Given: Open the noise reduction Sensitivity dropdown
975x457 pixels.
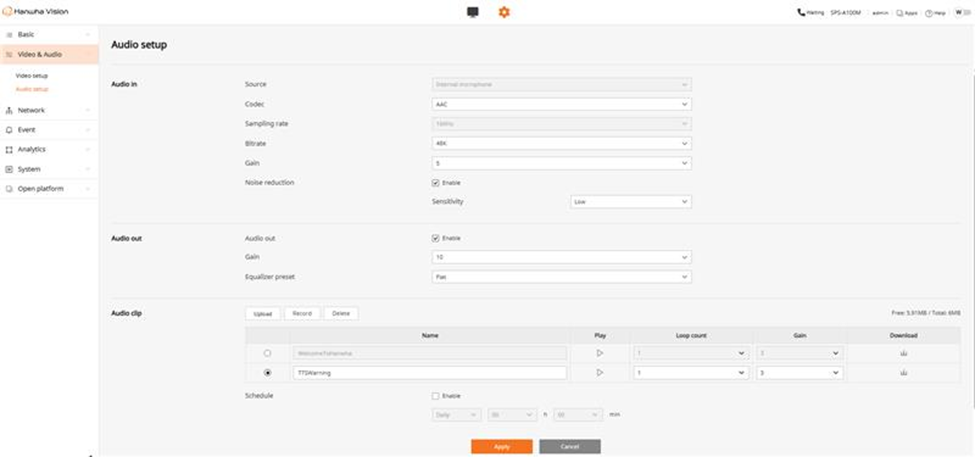Looking at the screenshot, I should tap(630, 202).
